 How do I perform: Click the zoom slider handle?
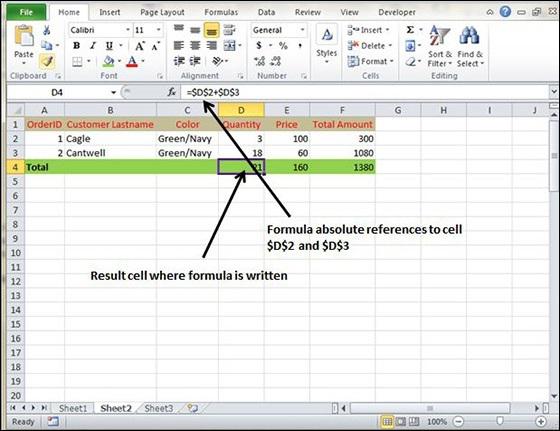[x=500, y=421]
